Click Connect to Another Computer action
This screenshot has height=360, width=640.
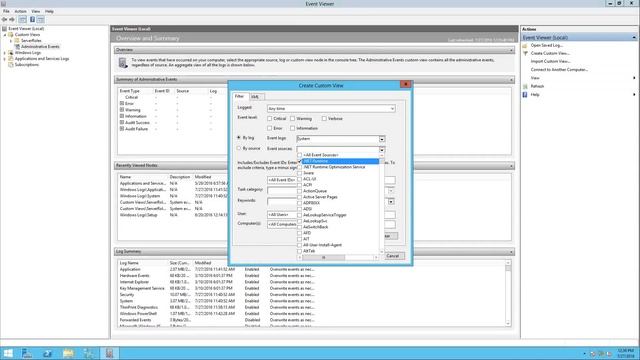click(559, 70)
